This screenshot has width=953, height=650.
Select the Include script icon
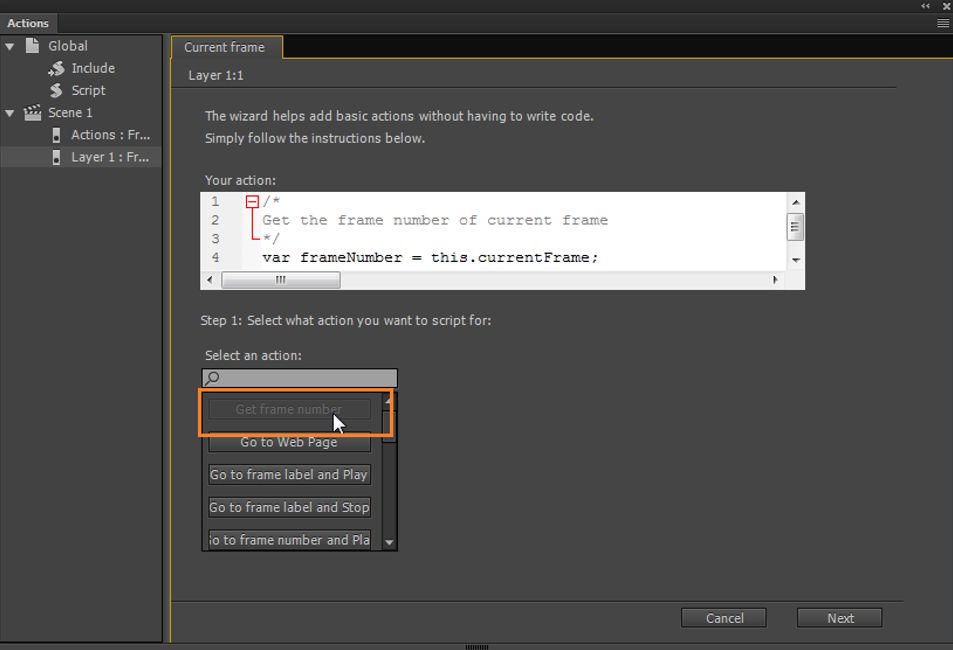pyautogui.click(x=56, y=68)
